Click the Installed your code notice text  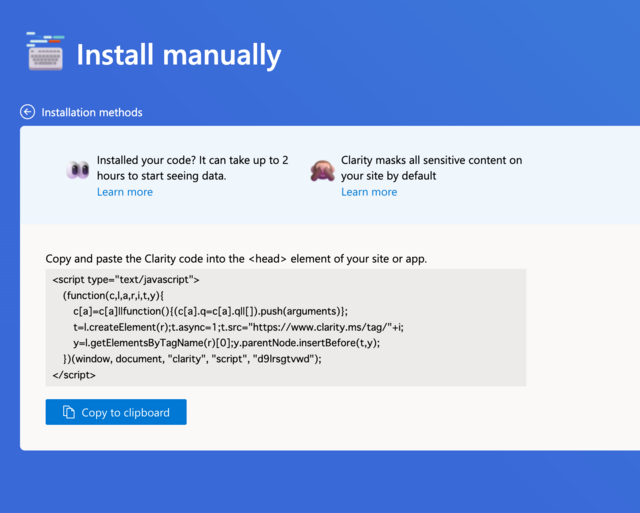coord(193,168)
